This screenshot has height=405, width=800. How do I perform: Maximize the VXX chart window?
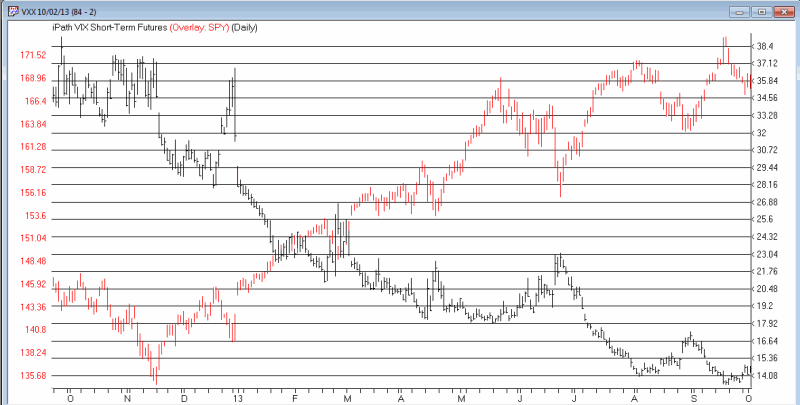point(762,11)
